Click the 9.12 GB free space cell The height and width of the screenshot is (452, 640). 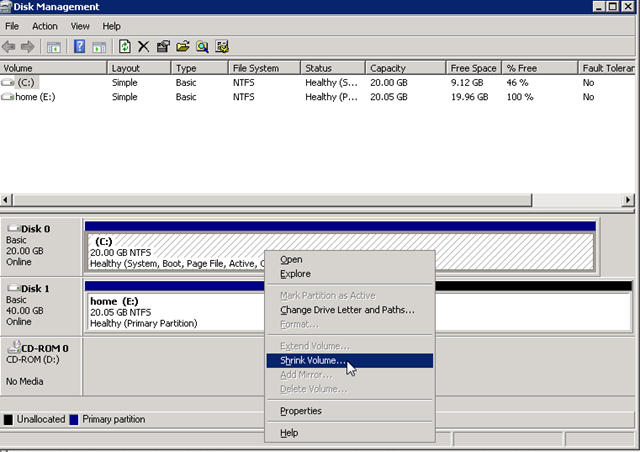click(467, 82)
